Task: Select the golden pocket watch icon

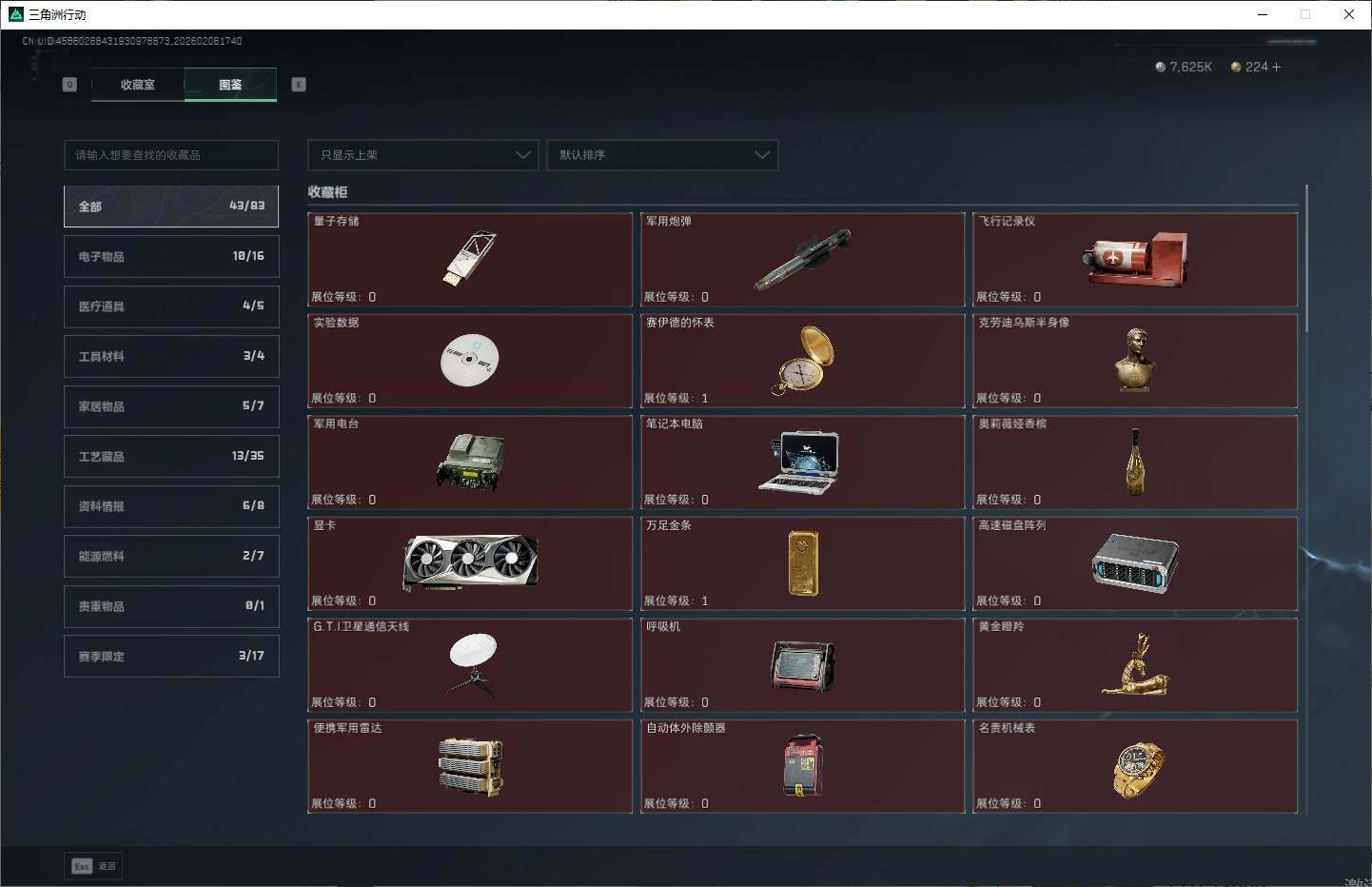Action: click(x=803, y=360)
